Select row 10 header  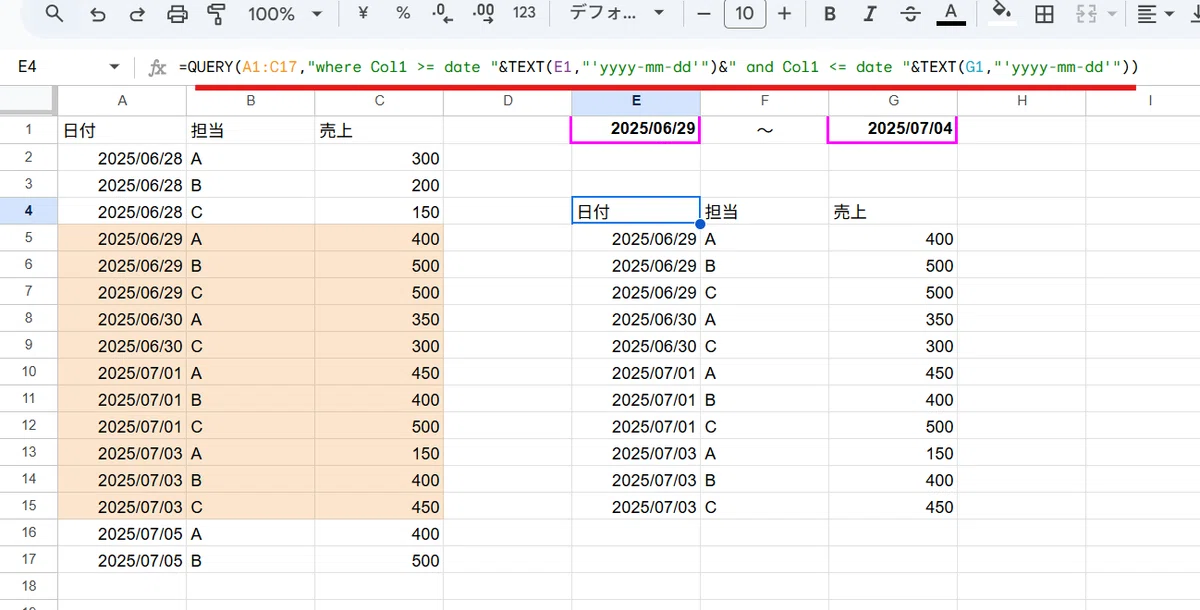(28, 372)
